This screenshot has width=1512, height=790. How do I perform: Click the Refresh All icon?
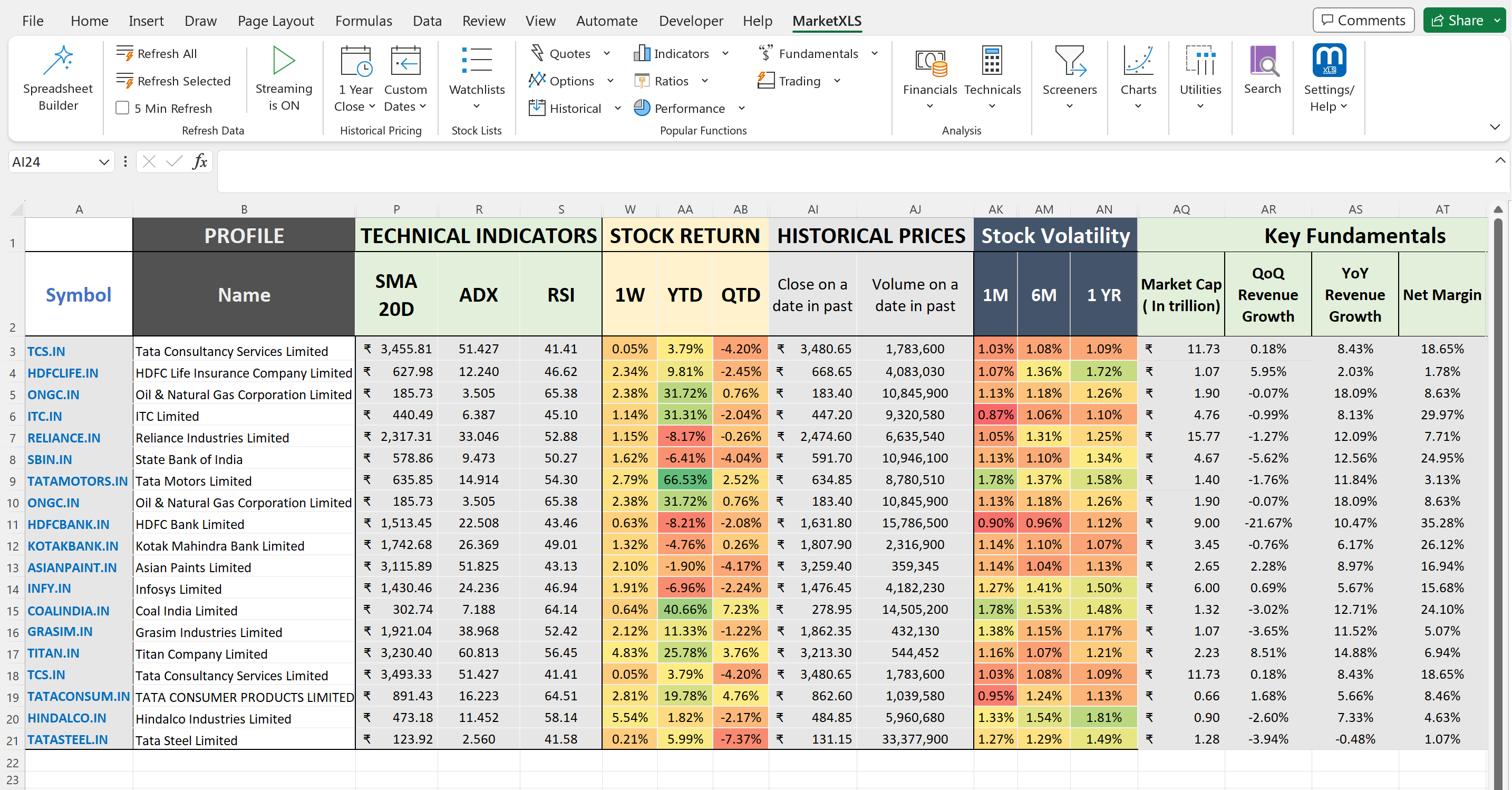tap(124, 53)
